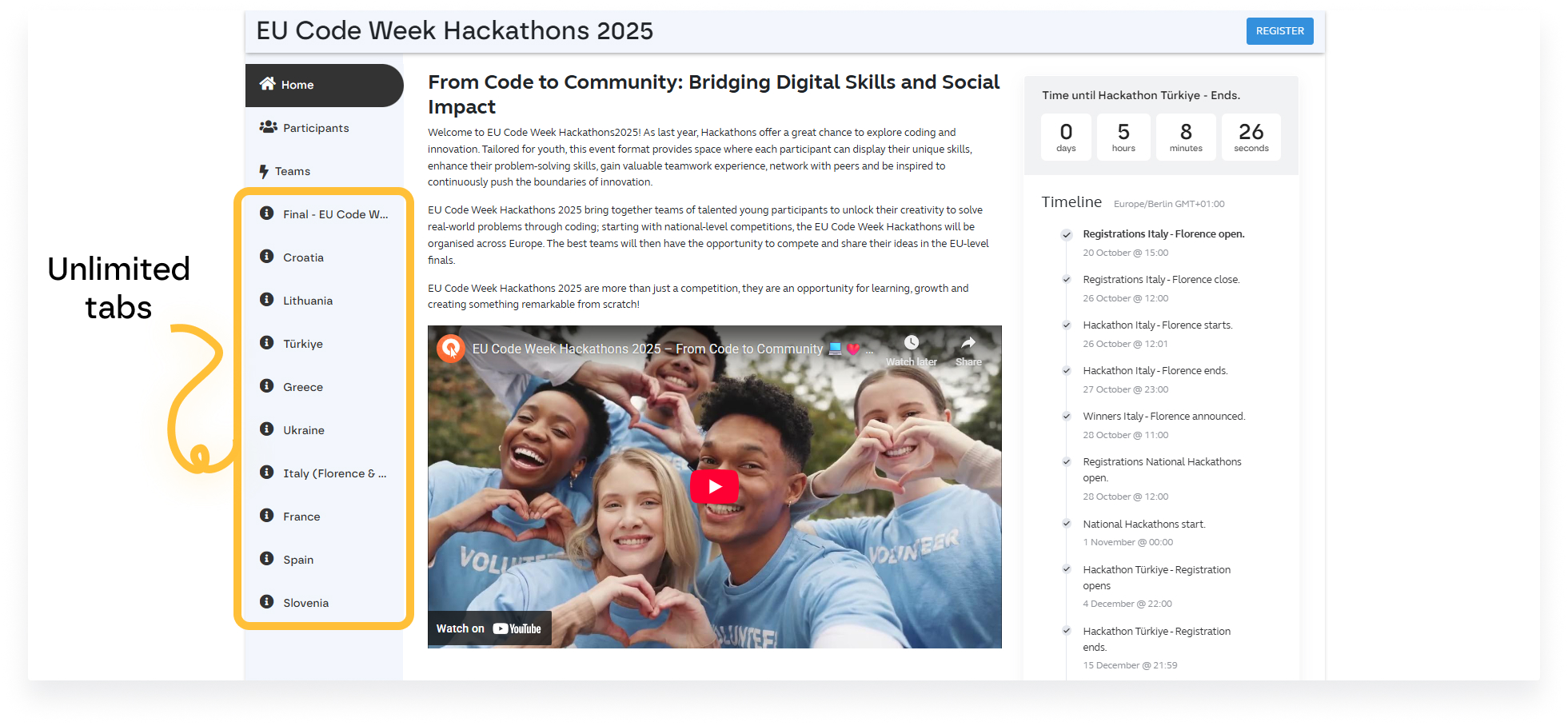The width and height of the screenshot is (1568, 726).
Task: Click the channel logo in video header
Action: tap(451, 349)
